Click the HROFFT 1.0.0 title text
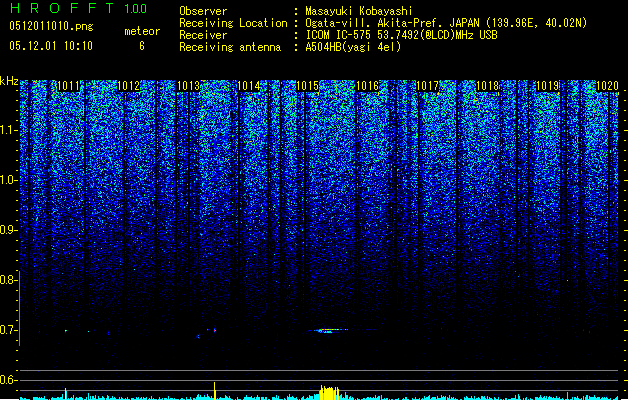 pyautogui.click(x=78, y=8)
